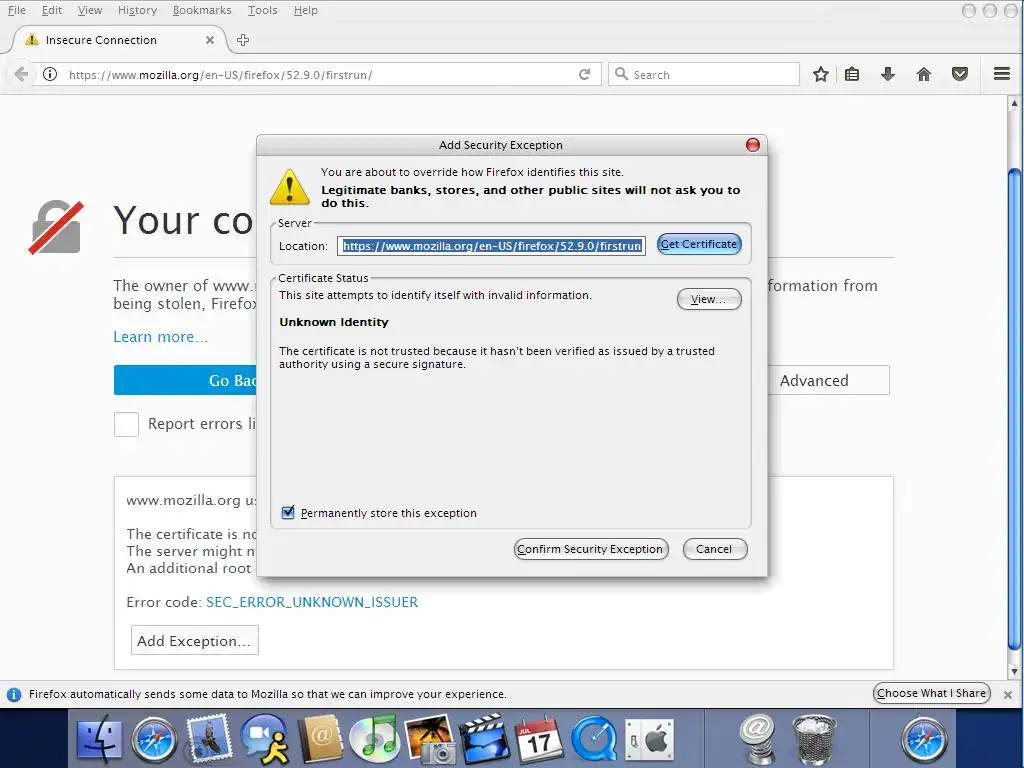
Task: Click the Location field in the dialog
Action: point(492,246)
